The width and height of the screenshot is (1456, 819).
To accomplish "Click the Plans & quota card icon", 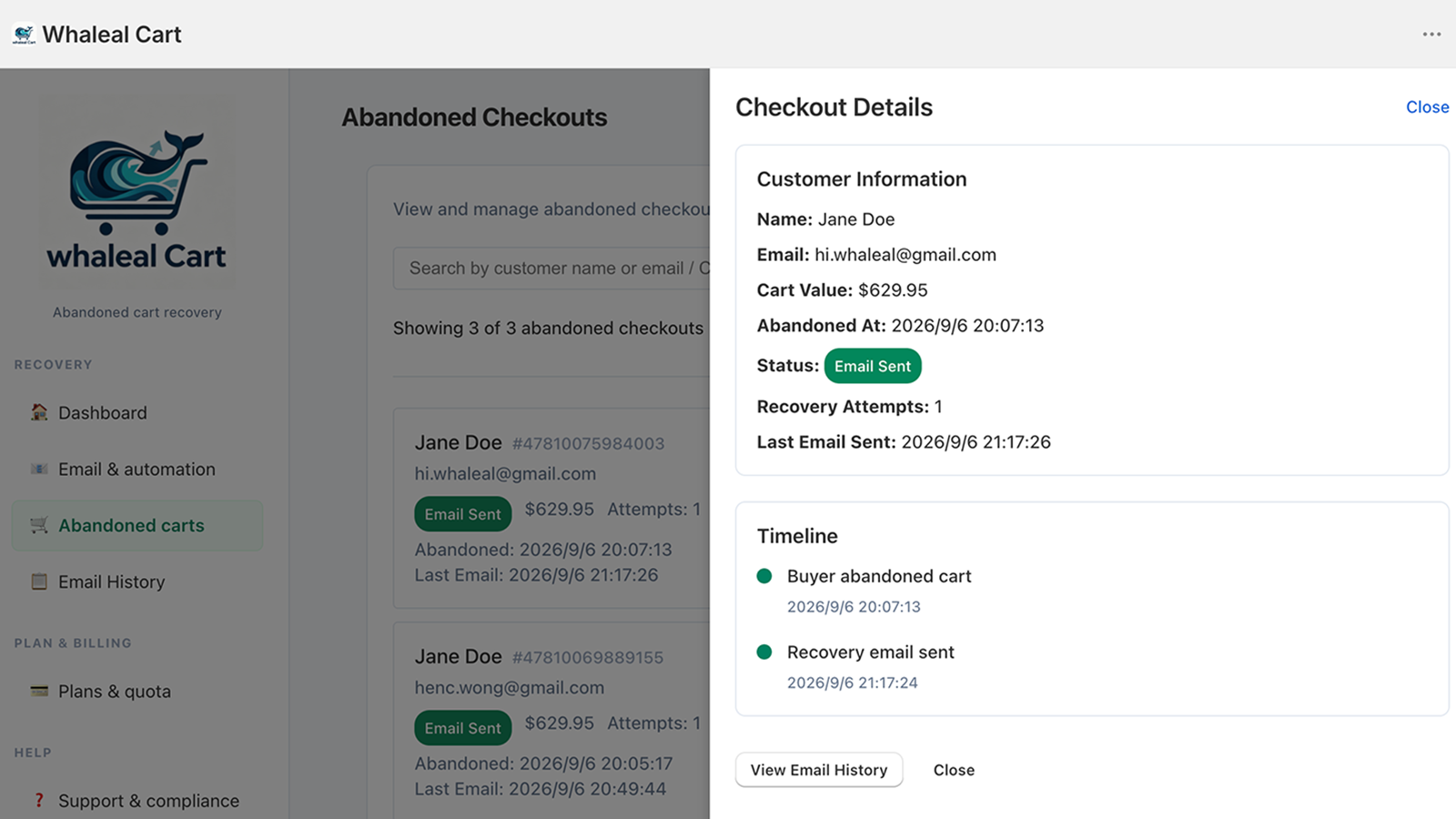I will pos(39,691).
